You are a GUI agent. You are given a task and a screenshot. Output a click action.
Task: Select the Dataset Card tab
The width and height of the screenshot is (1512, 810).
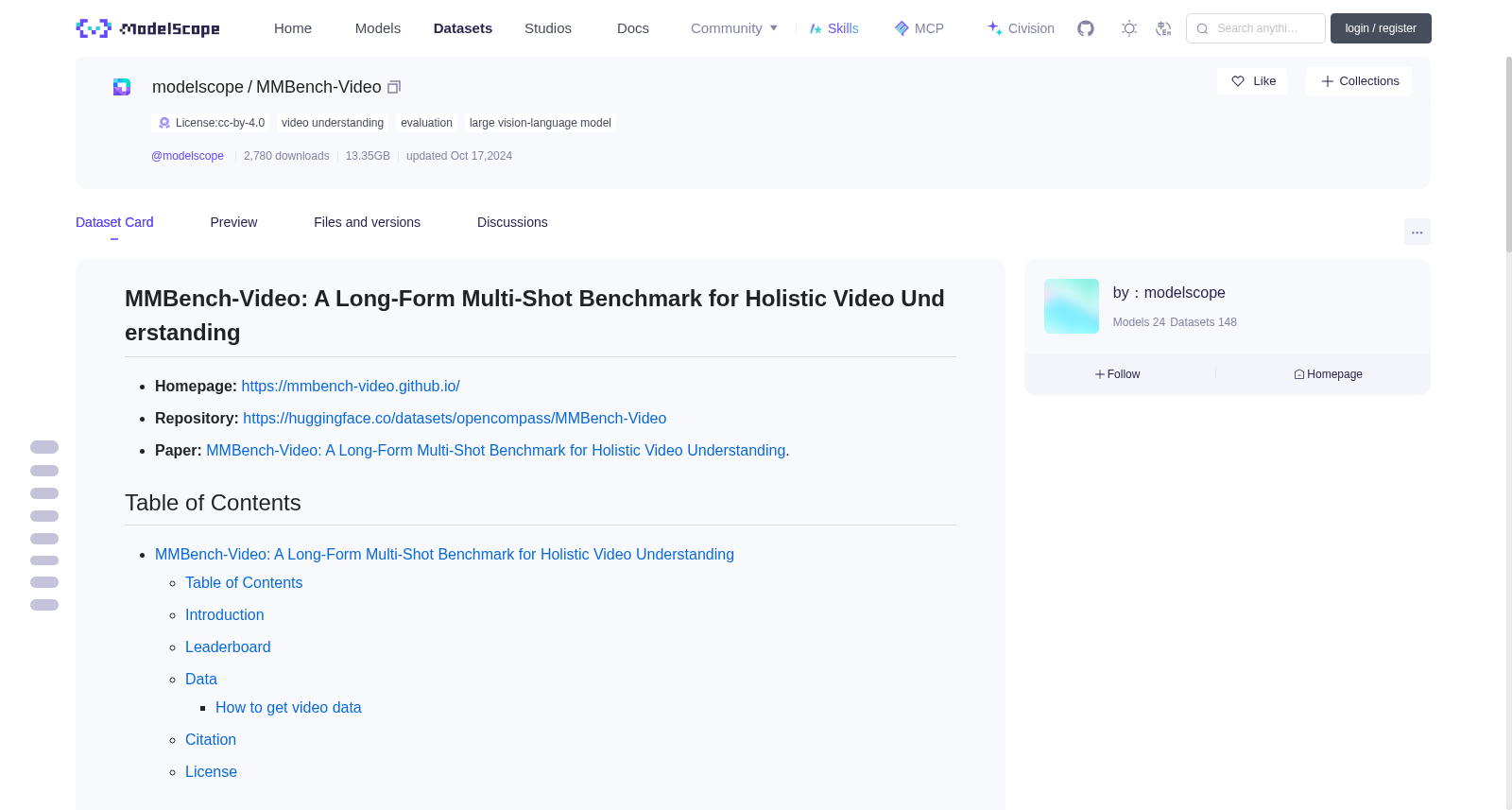(x=114, y=222)
